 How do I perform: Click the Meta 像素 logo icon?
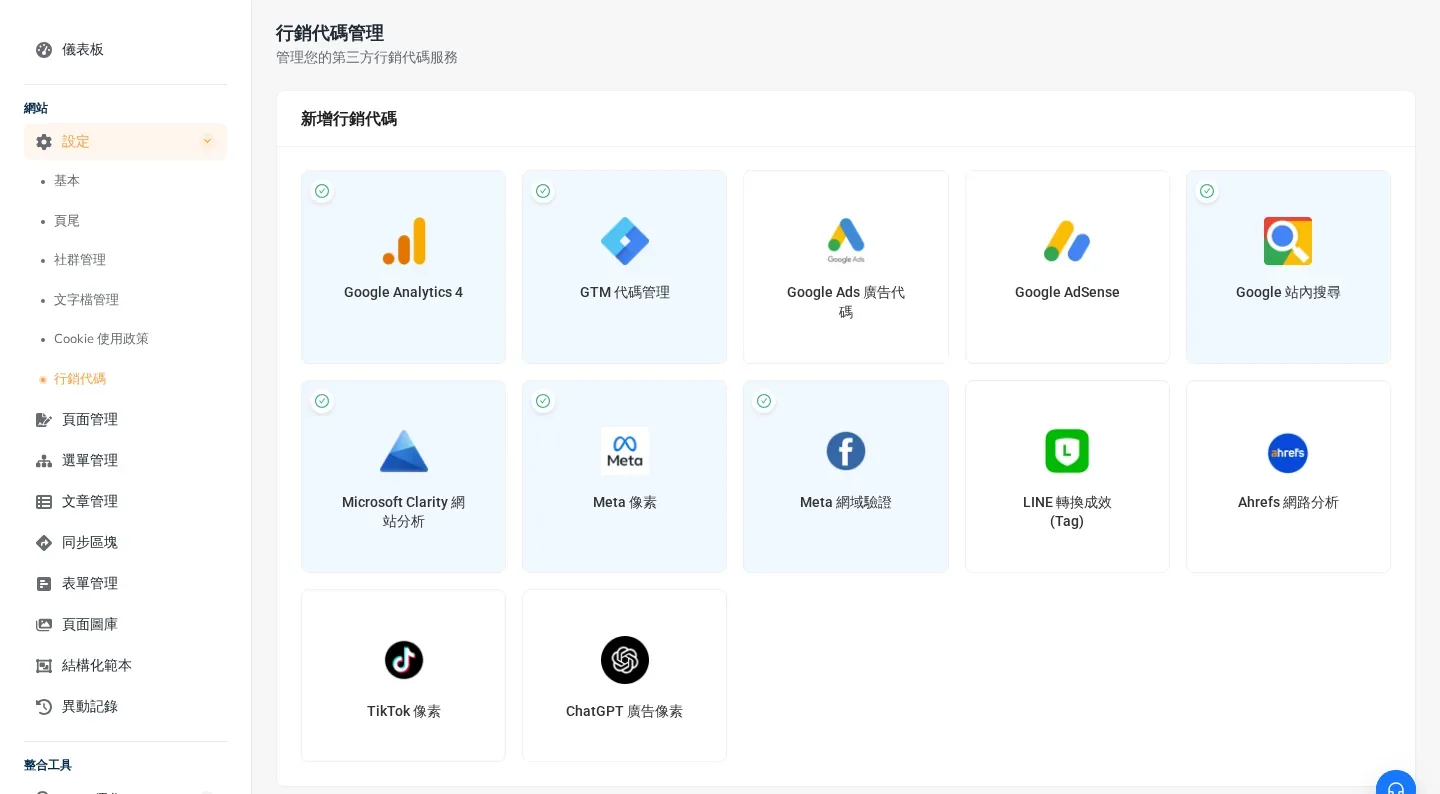point(625,451)
